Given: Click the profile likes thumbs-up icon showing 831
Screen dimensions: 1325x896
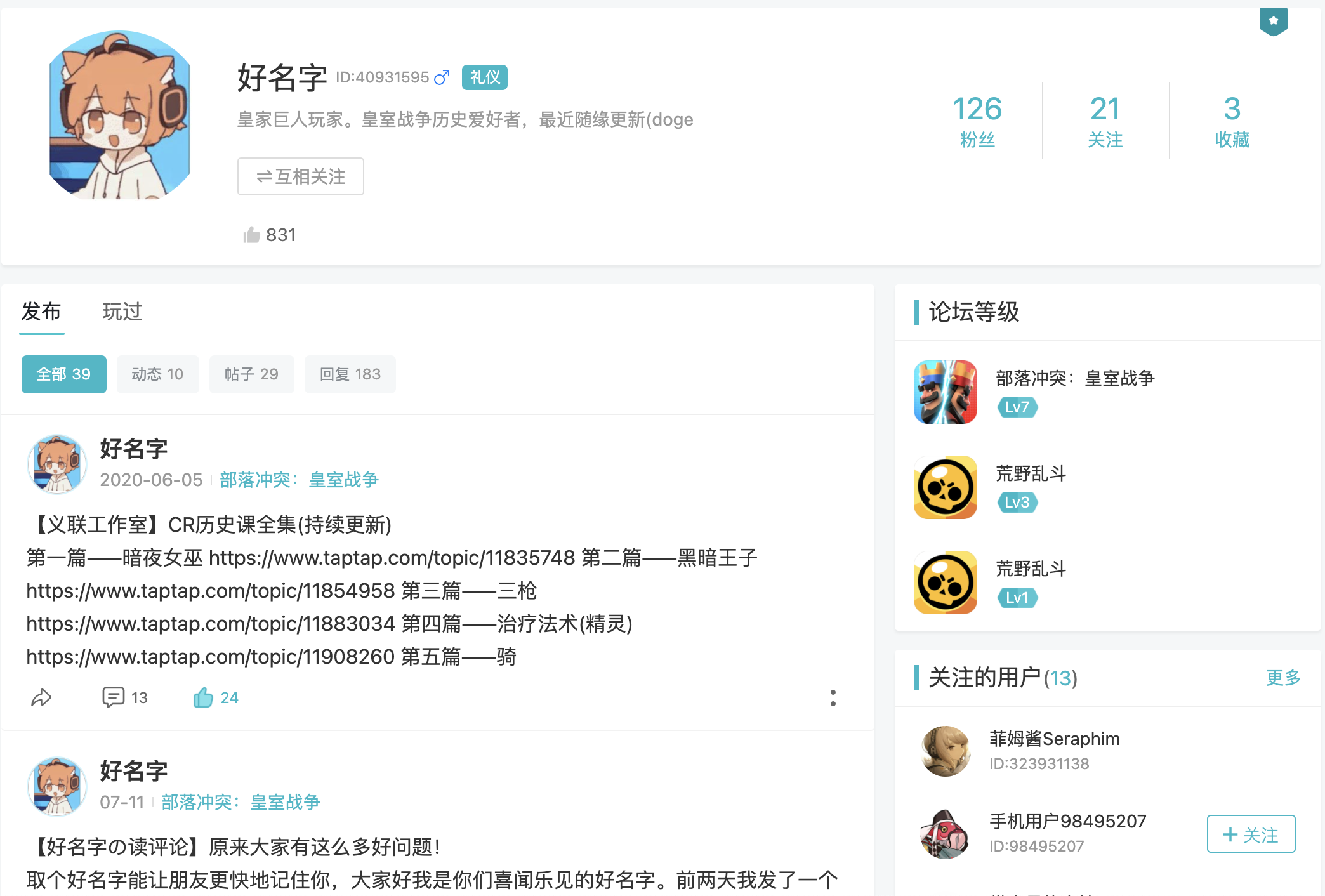Looking at the screenshot, I should tap(251, 235).
